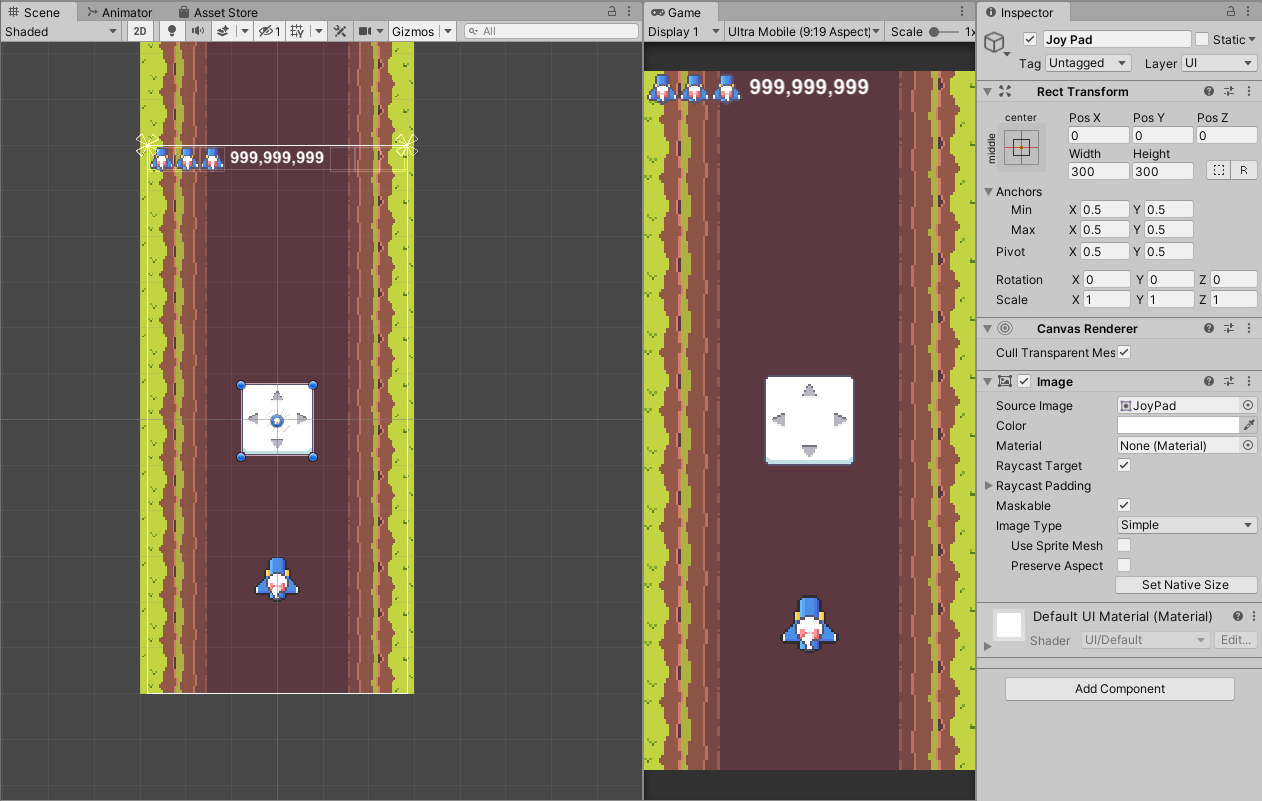Toggle the scene grid icon
This screenshot has width=1262, height=801.
[x=297, y=31]
